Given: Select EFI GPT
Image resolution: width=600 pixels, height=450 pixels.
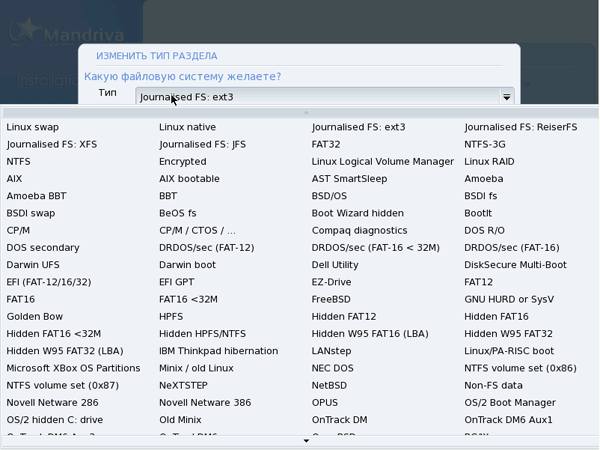Looking at the screenshot, I should 177,282.
